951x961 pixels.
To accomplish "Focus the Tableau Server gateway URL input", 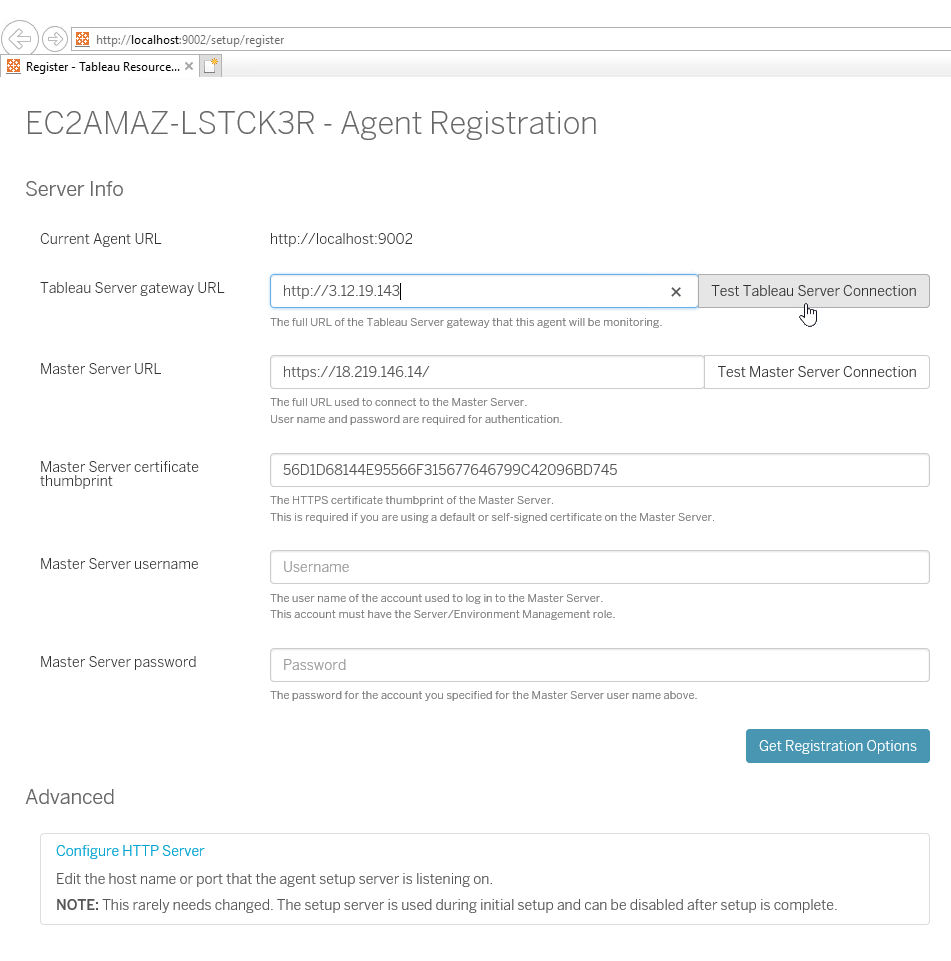I will [470, 291].
